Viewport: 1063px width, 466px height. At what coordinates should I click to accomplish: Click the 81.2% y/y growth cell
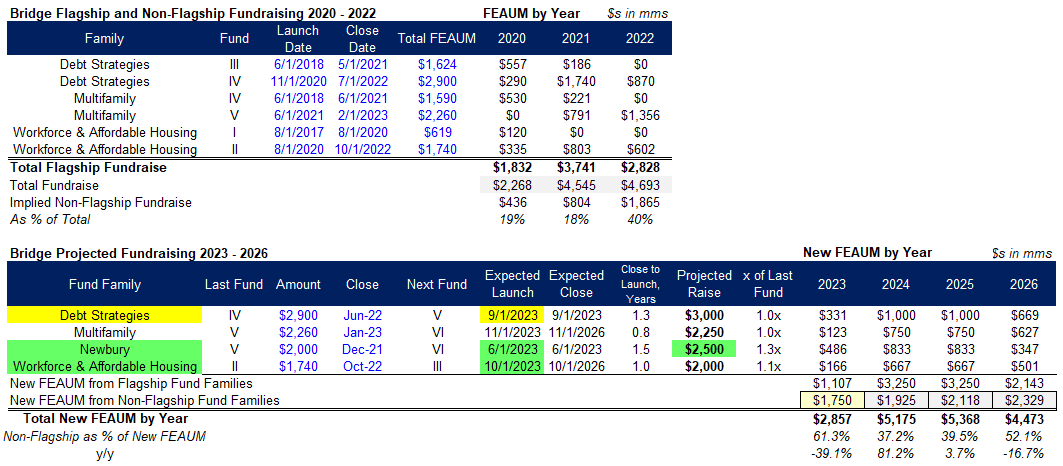(897, 453)
